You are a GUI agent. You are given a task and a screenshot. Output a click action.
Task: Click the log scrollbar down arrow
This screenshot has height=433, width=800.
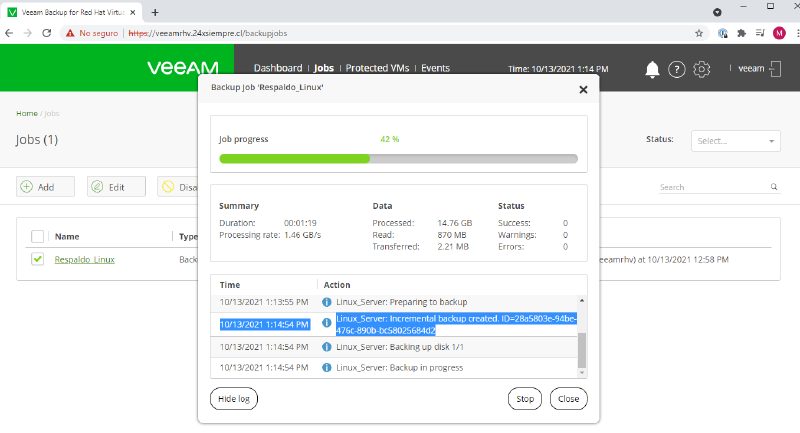(x=582, y=373)
